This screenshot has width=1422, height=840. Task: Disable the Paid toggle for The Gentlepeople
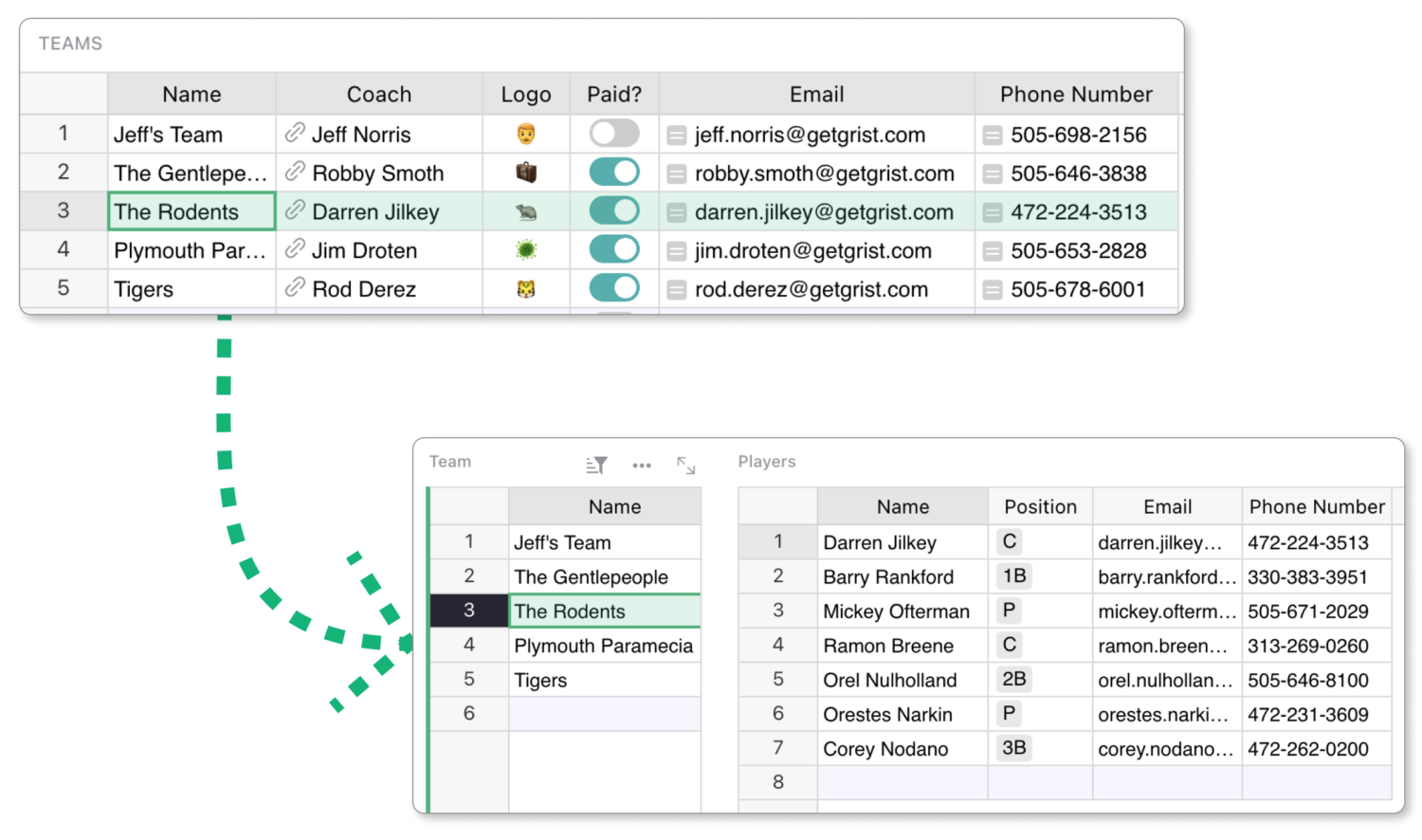[x=614, y=172]
